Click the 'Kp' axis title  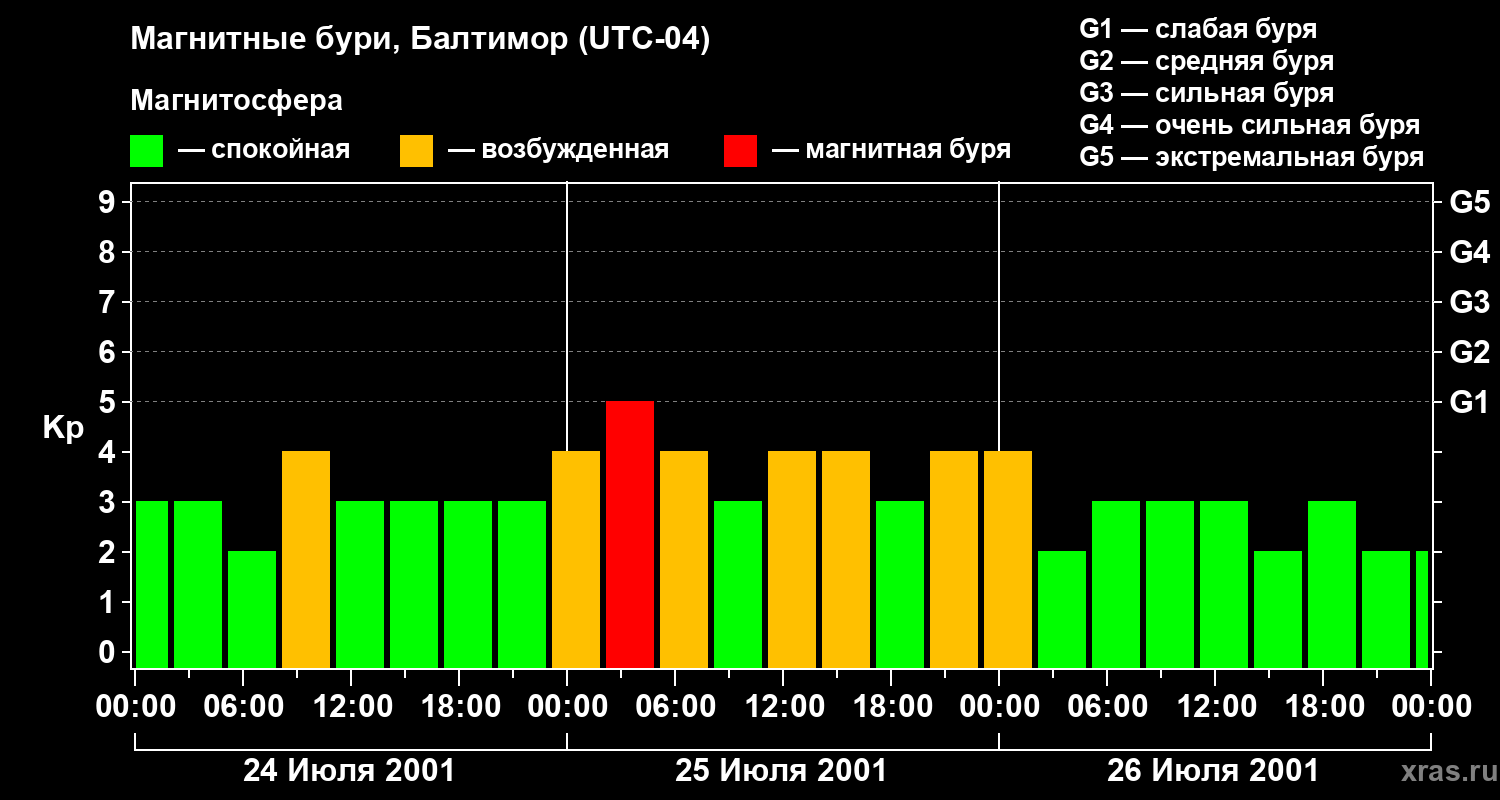(x=63, y=429)
